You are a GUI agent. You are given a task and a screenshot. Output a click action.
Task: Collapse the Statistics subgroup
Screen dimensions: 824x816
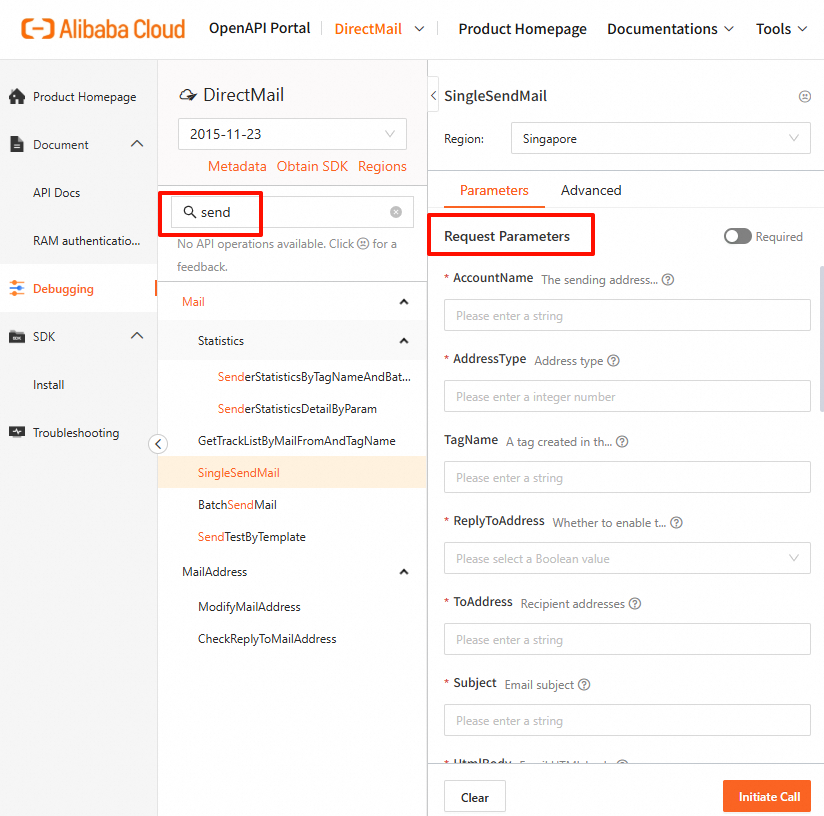tap(404, 340)
